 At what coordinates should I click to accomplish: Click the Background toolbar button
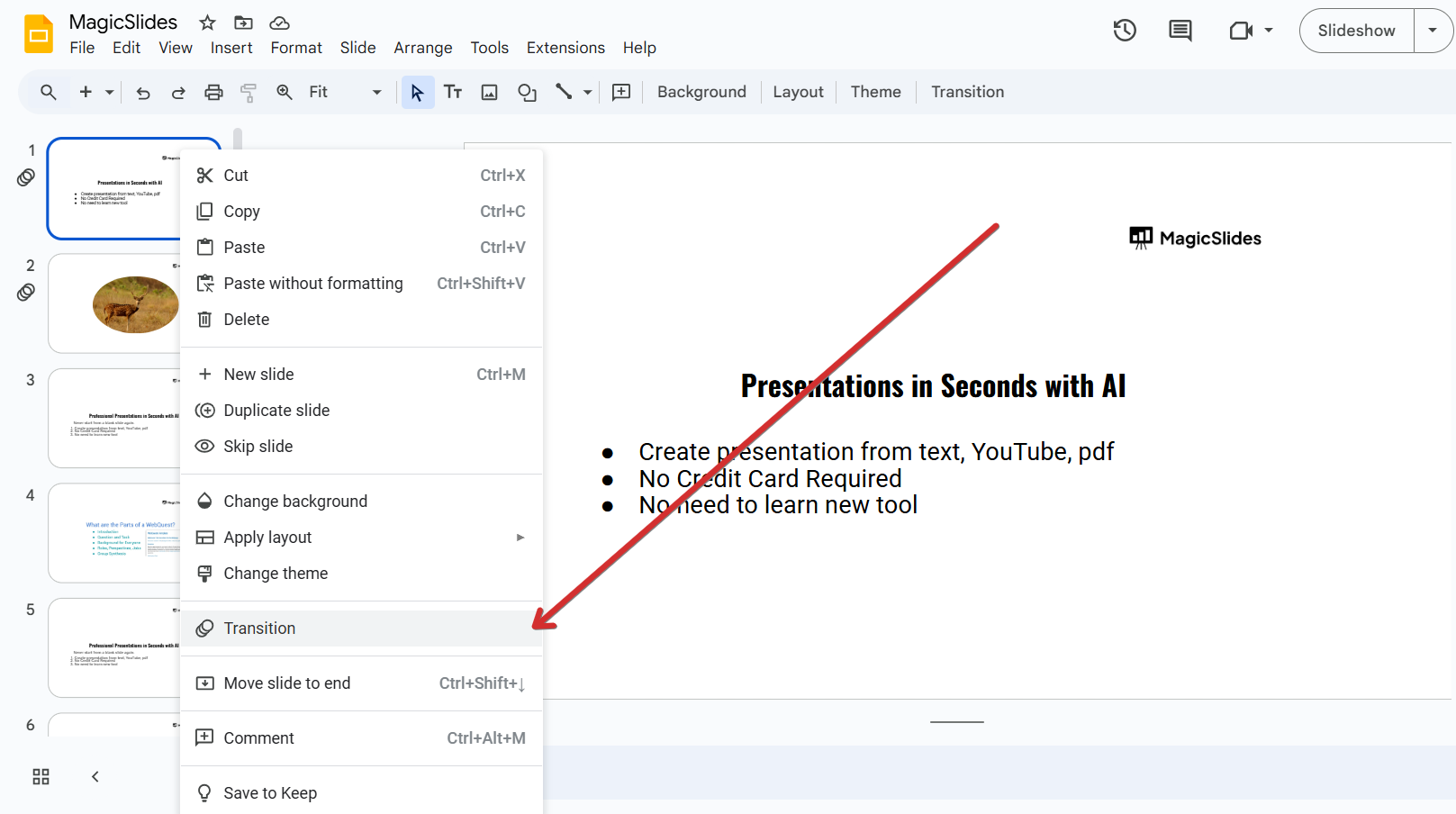(701, 92)
